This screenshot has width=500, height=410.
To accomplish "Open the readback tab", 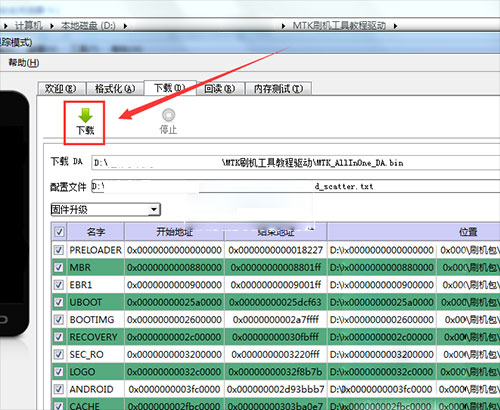I will pyautogui.click(x=220, y=89).
